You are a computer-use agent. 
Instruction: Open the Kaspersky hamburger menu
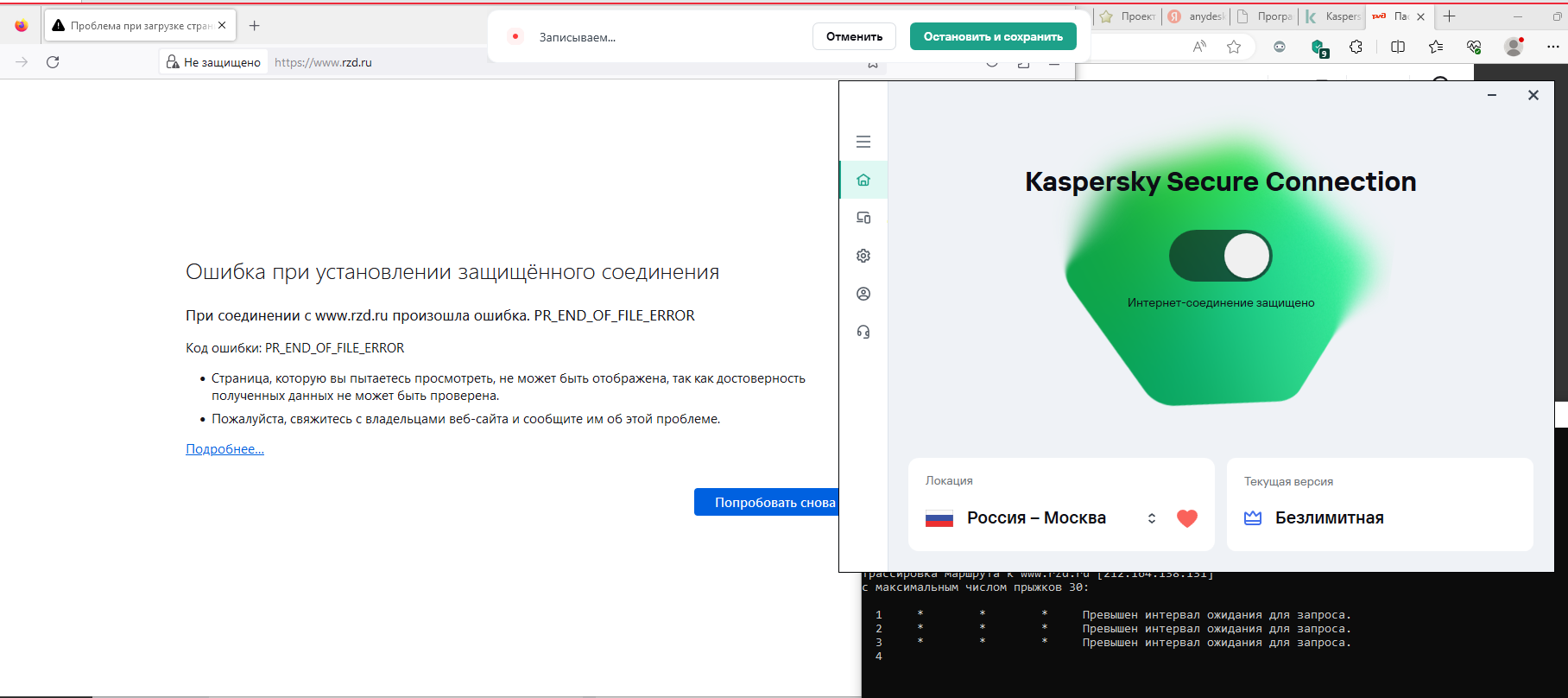[x=863, y=142]
